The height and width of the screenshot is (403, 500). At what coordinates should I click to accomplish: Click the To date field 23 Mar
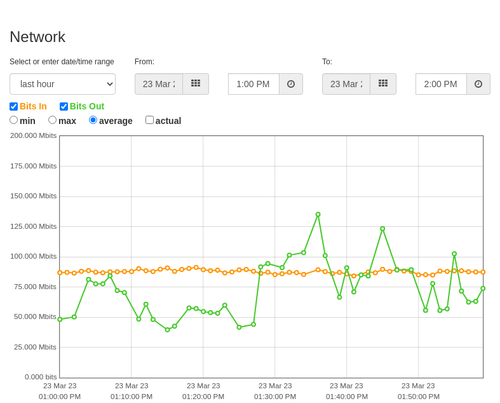(x=346, y=84)
